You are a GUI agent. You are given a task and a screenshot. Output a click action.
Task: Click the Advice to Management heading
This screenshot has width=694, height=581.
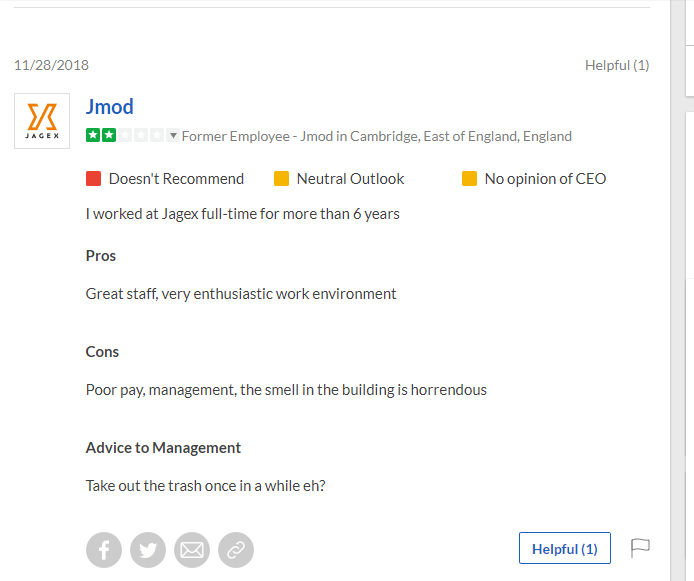[164, 448]
